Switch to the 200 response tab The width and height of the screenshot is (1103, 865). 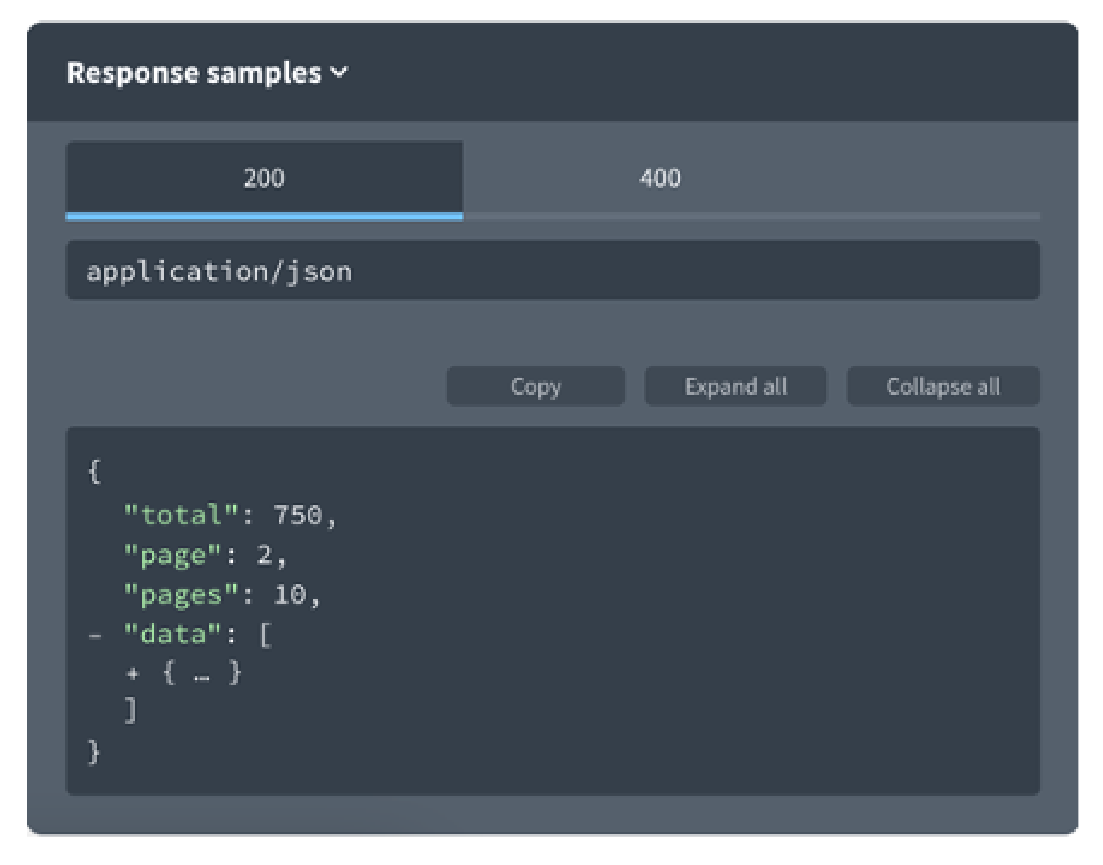[x=264, y=179]
